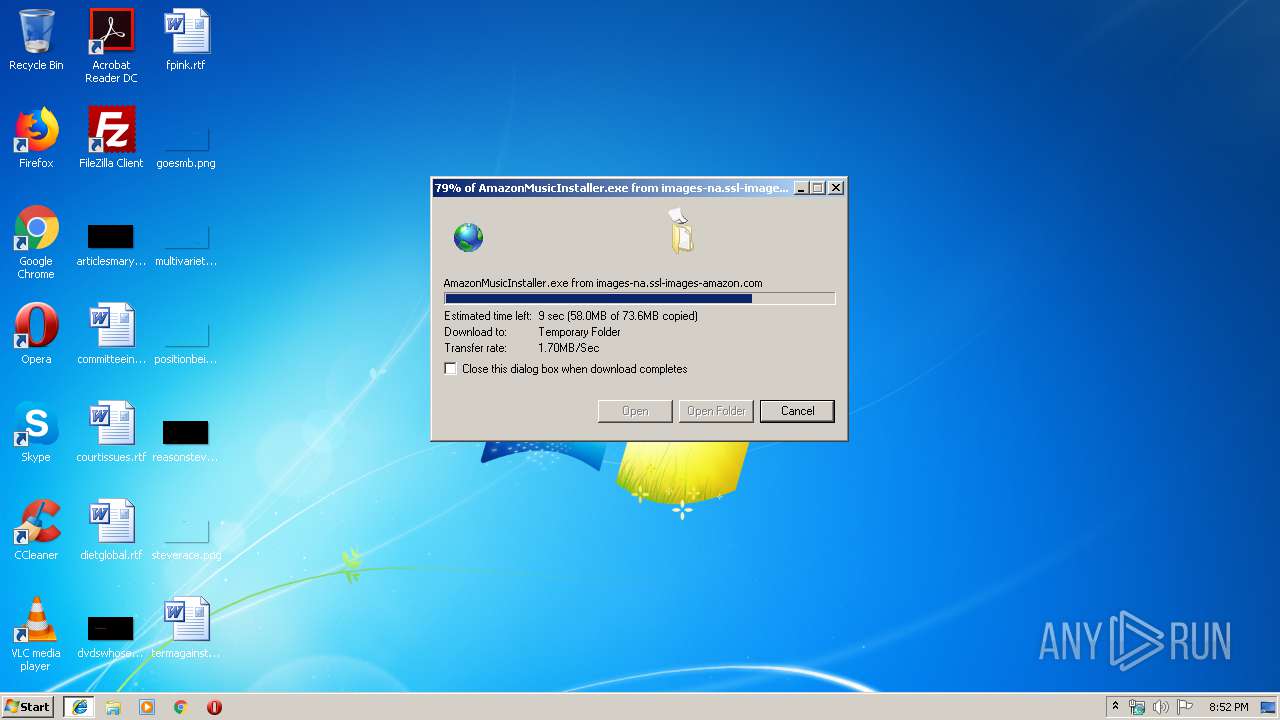Select the fpink.rtf document icon
Screen dimensions: 1280x720
[x=186, y=40]
